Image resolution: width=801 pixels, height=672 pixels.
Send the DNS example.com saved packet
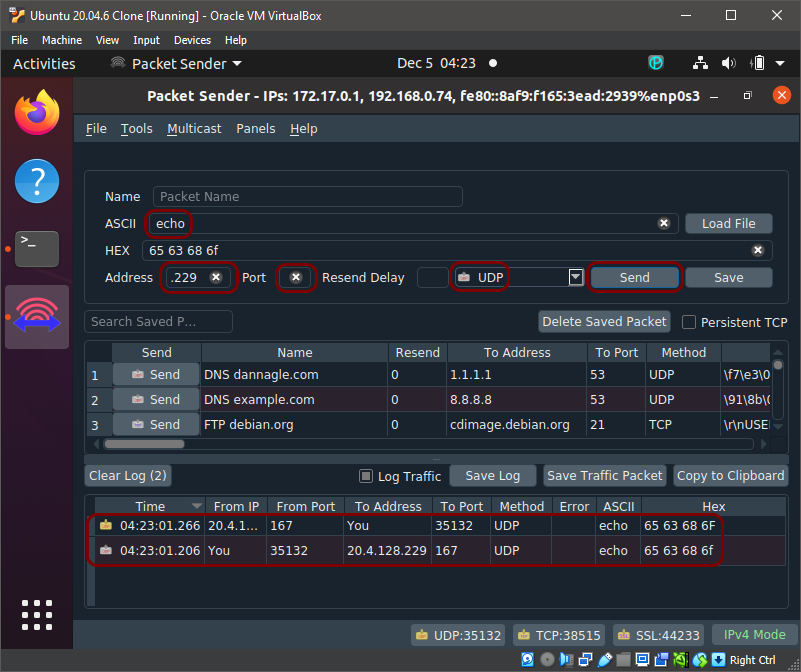click(x=156, y=400)
